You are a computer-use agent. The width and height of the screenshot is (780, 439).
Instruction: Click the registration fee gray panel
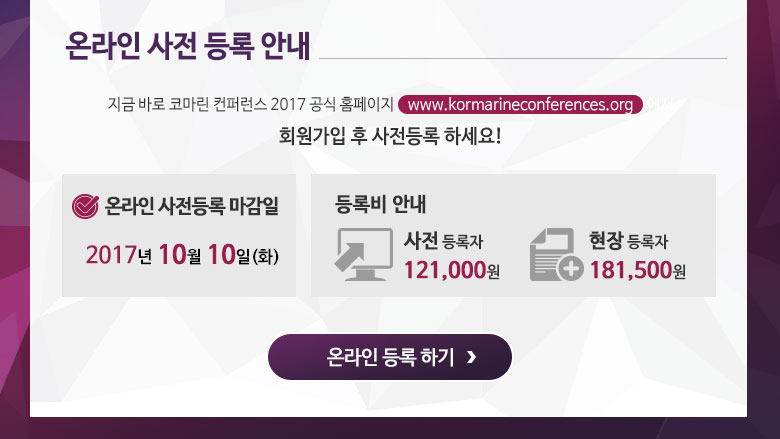[513, 235]
